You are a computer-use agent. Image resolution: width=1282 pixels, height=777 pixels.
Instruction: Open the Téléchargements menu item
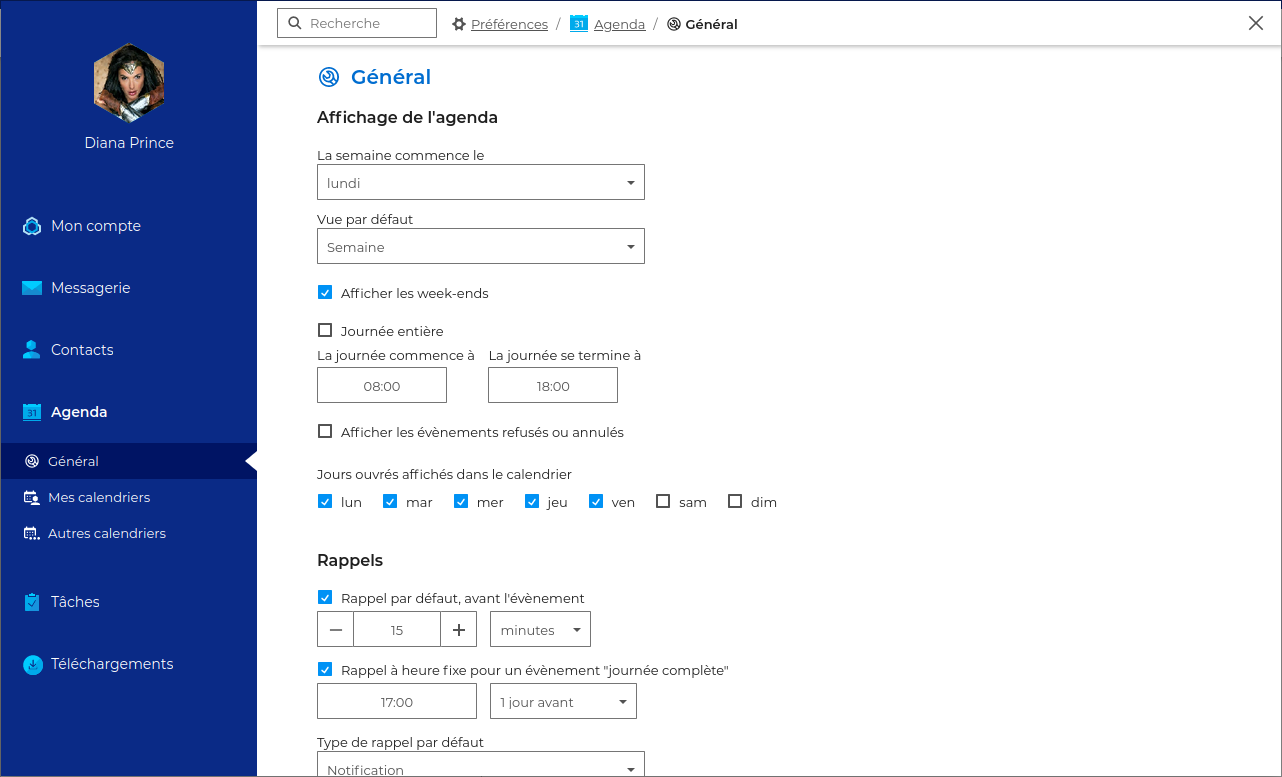pyautogui.click(x=112, y=664)
